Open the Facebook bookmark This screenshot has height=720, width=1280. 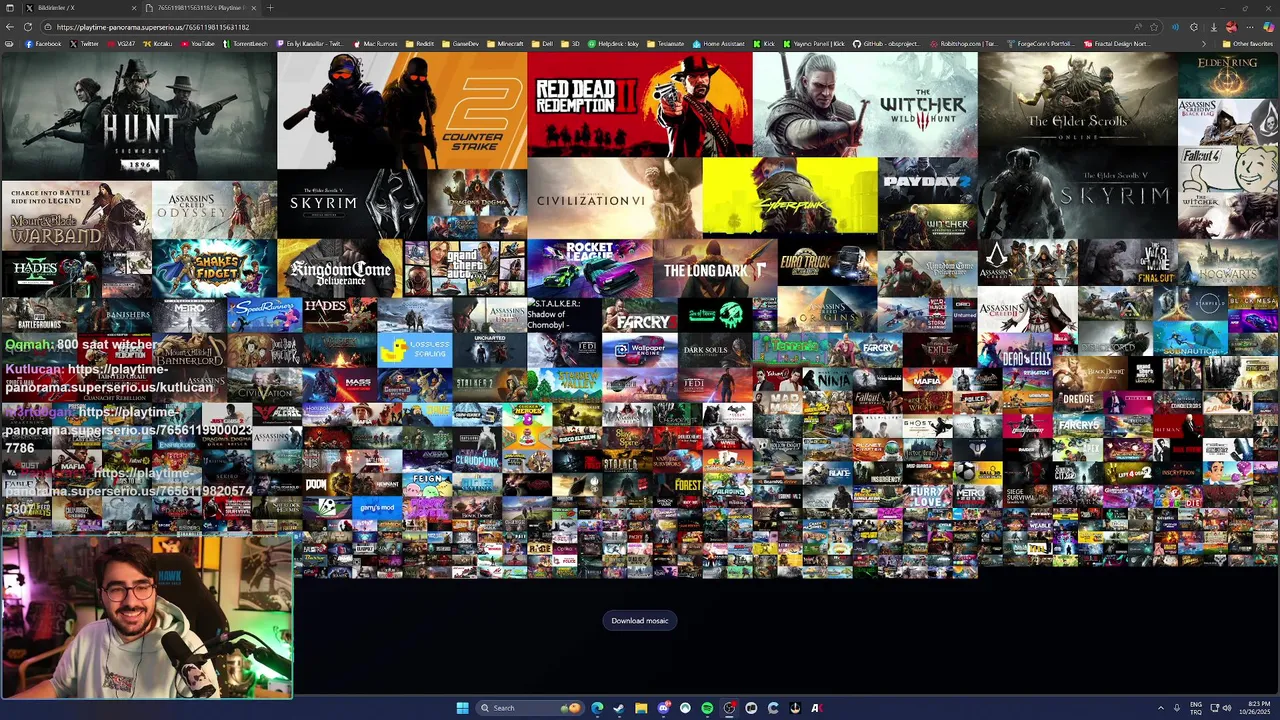click(x=43, y=44)
